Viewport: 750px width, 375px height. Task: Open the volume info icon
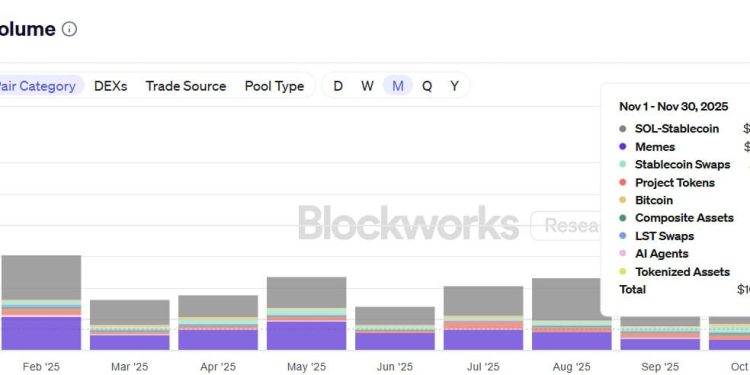(69, 29)
